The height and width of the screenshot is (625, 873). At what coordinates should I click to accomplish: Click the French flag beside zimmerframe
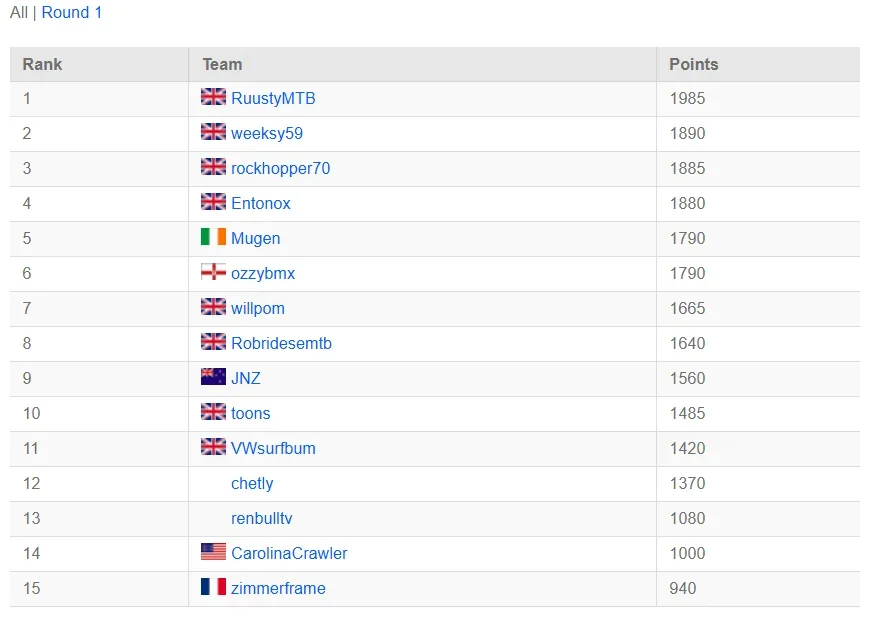(213, 587)
